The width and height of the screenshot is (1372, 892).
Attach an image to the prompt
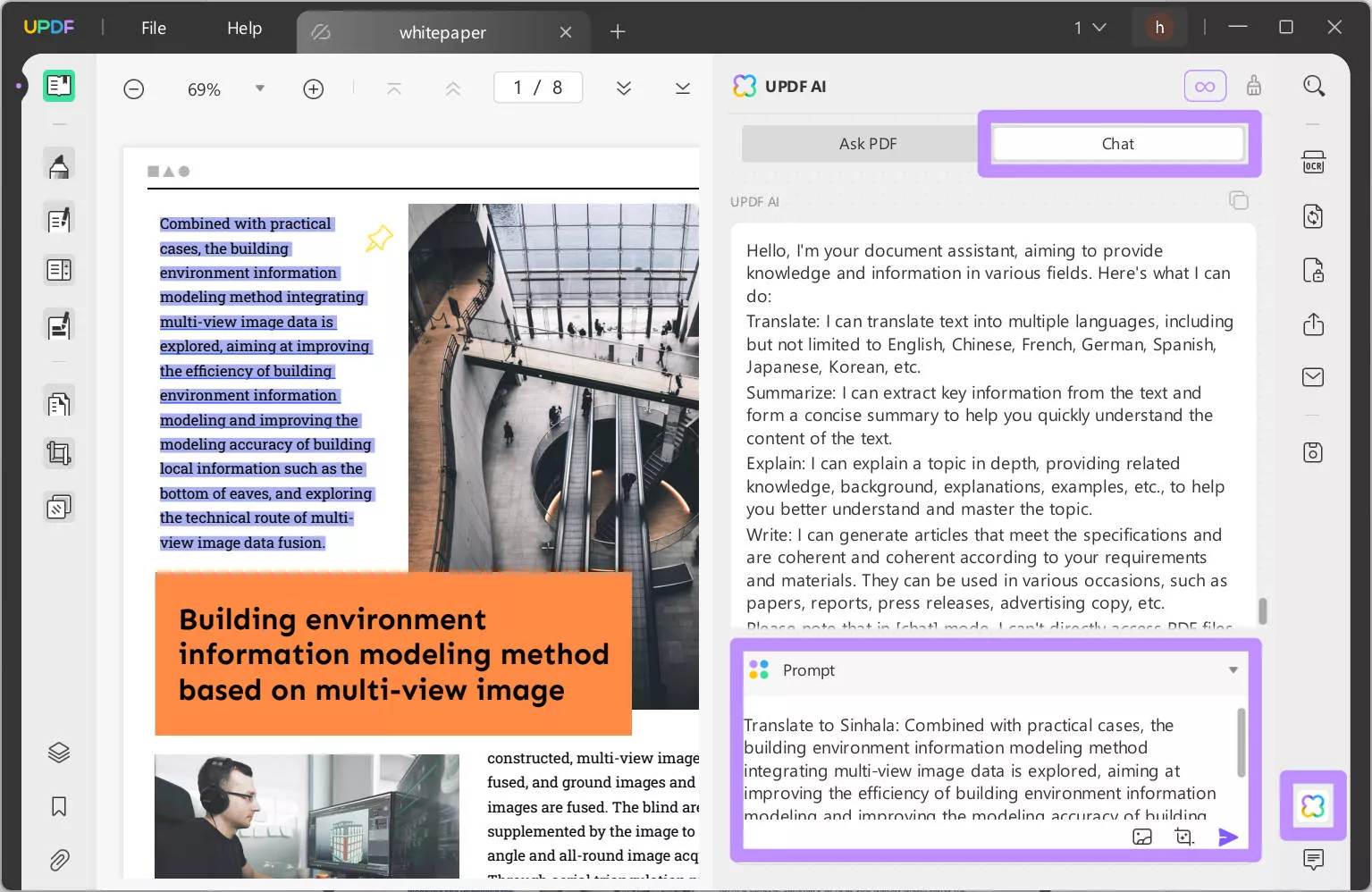pyautogui.click(x=1142, y=837)
